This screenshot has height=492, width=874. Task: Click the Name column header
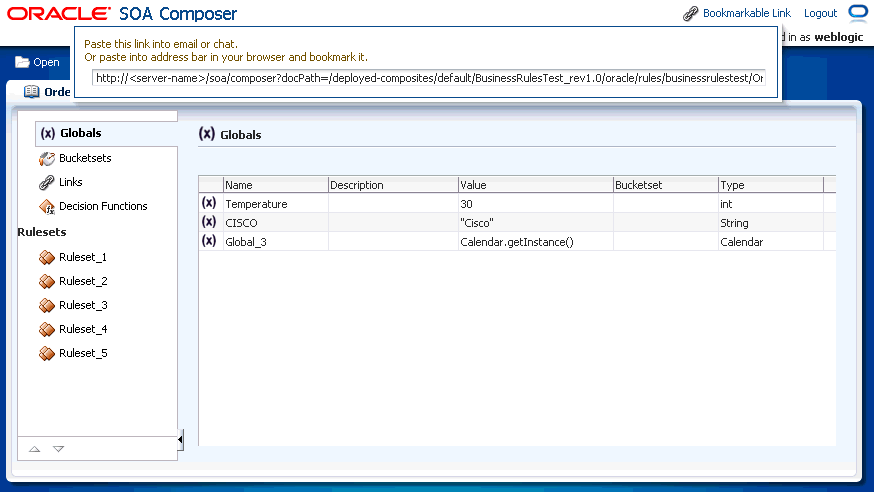(275, 185)
